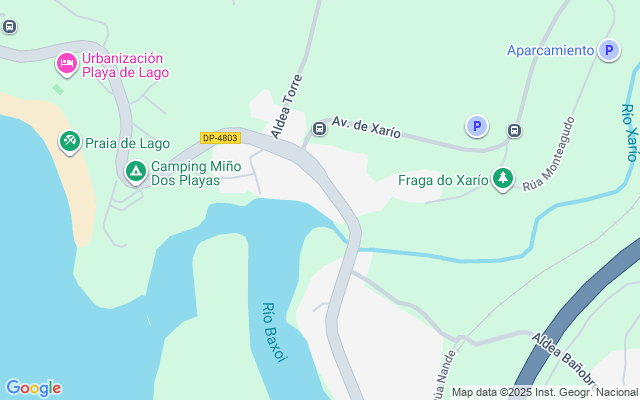Click the Fraga do Xarío tree marker
This screenshot has width=640, height=400.
502,178
